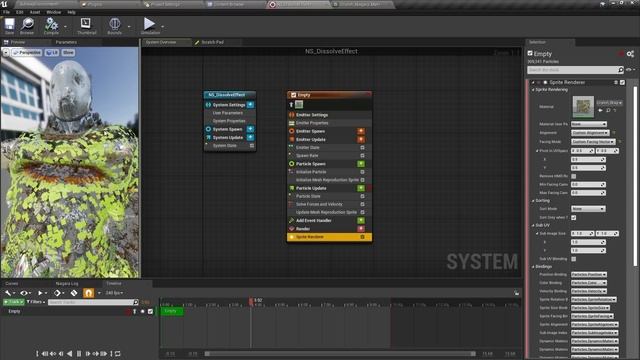Open details settings gear in Selection panel

(x=630, y=54)
